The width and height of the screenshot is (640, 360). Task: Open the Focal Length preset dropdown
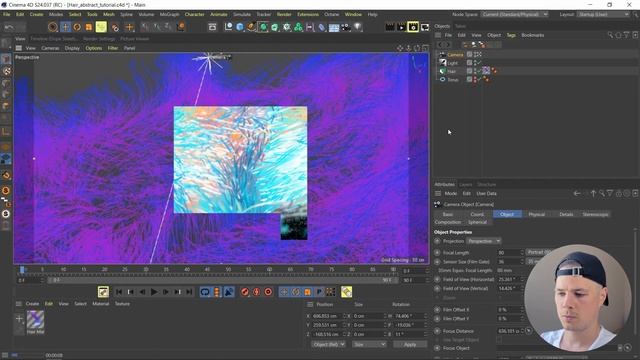click(x=539, y=252)
